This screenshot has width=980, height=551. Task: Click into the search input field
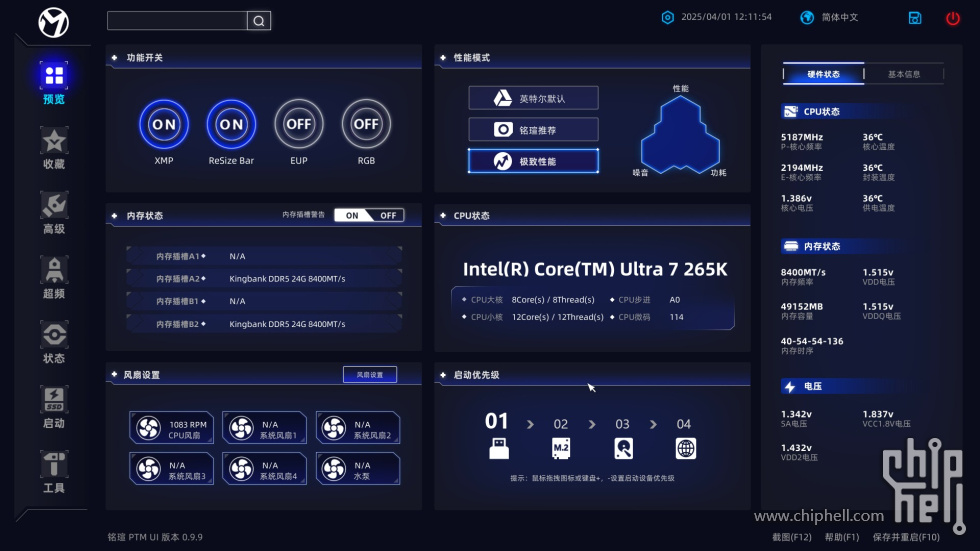pos(178,21)
